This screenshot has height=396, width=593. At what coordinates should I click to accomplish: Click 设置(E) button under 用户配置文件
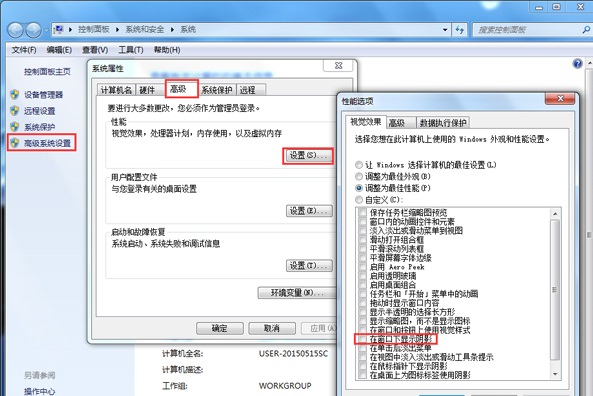point(309,211)
